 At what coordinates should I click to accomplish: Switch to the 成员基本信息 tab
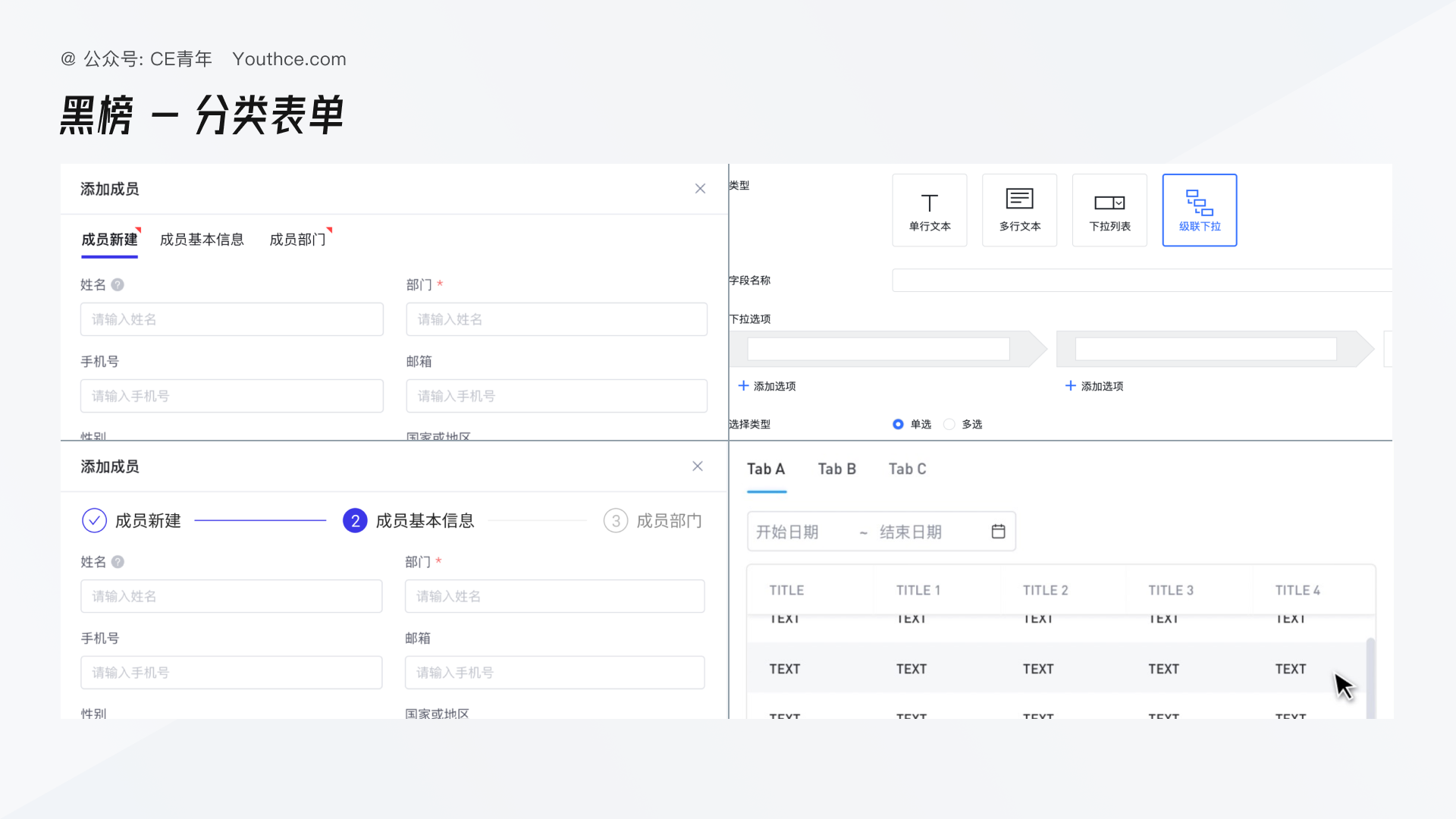(x=202, y=240)
